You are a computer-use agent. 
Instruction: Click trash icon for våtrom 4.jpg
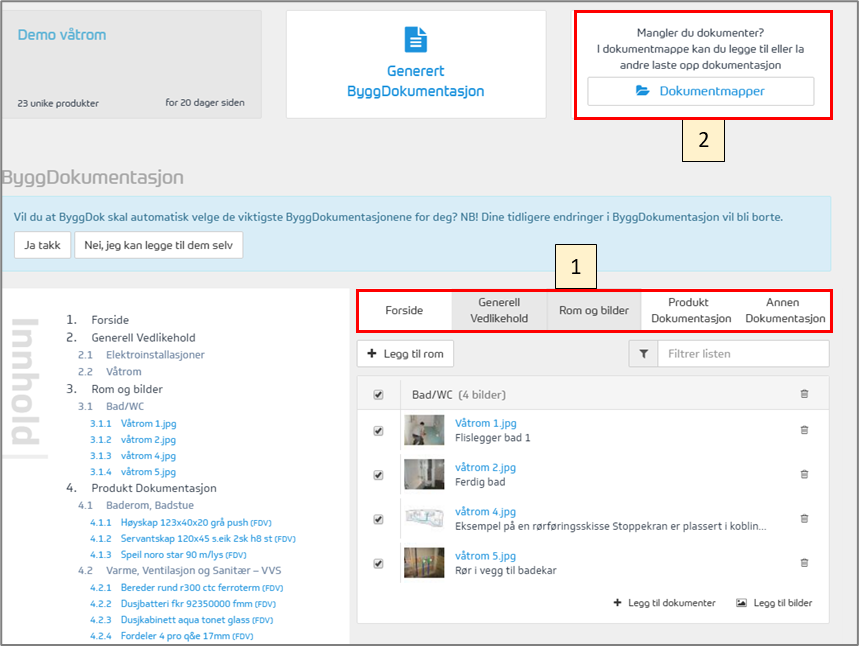(x=804, y=519)
